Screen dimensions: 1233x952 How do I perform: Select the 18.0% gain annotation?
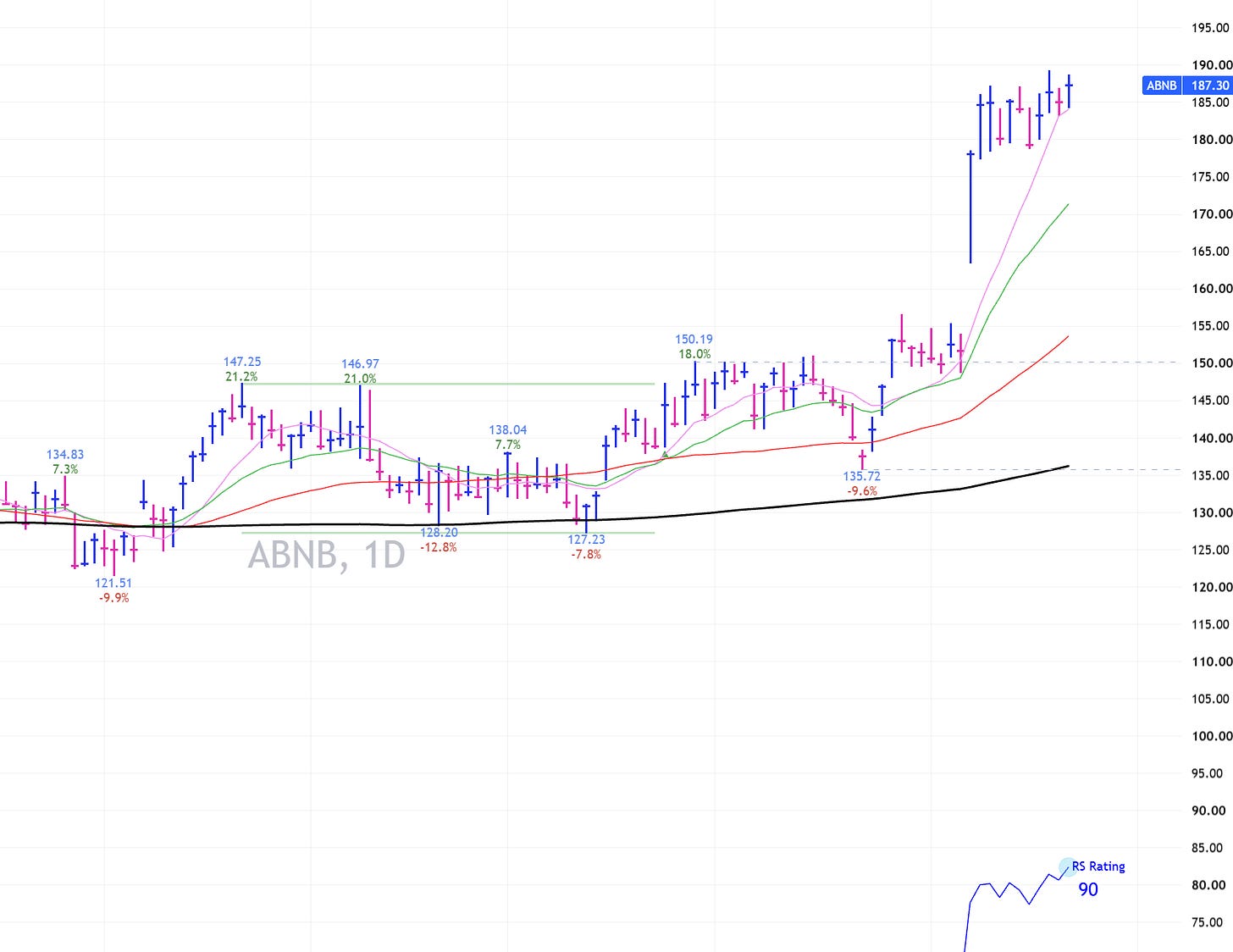click(x=694, y=354)
